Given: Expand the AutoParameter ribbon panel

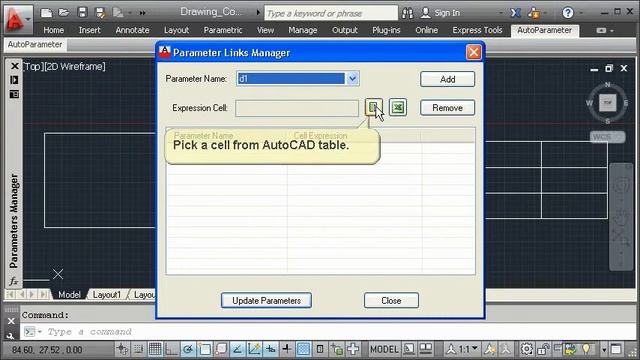Looking at the screenshot, I should click(x=35, y=44).
